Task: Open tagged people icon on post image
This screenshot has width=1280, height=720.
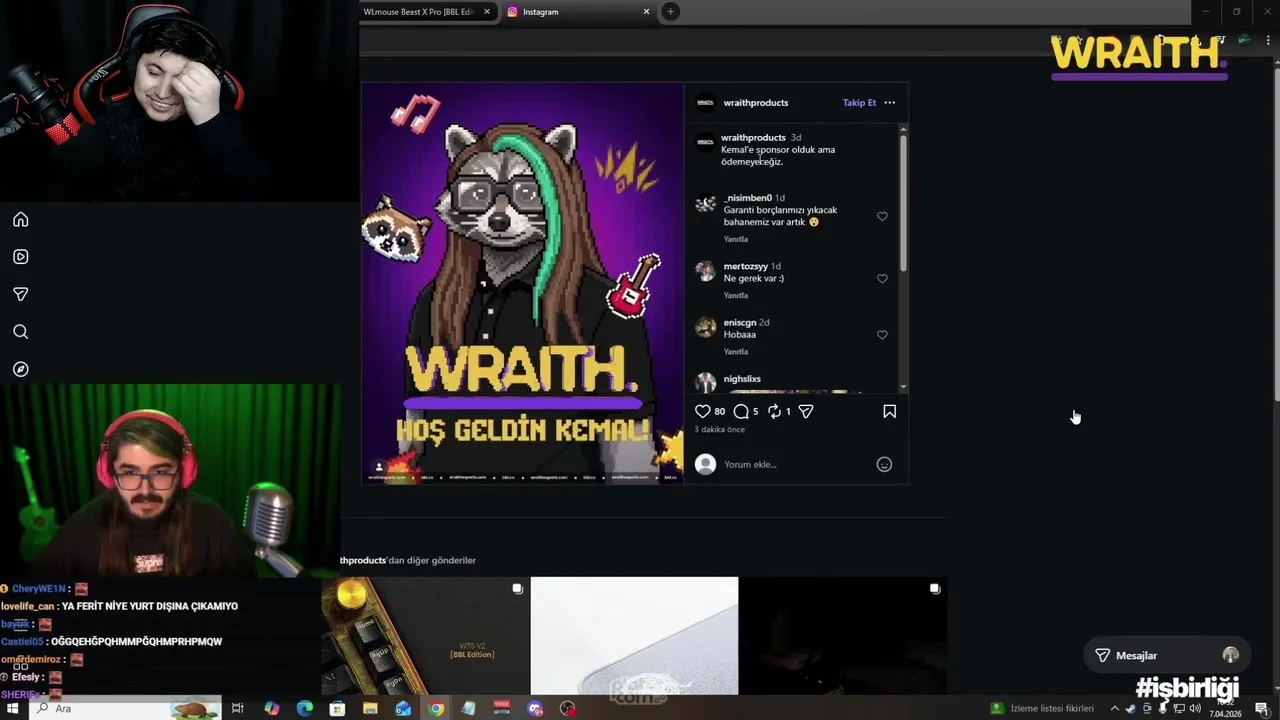Action: (x=379, y=467)
